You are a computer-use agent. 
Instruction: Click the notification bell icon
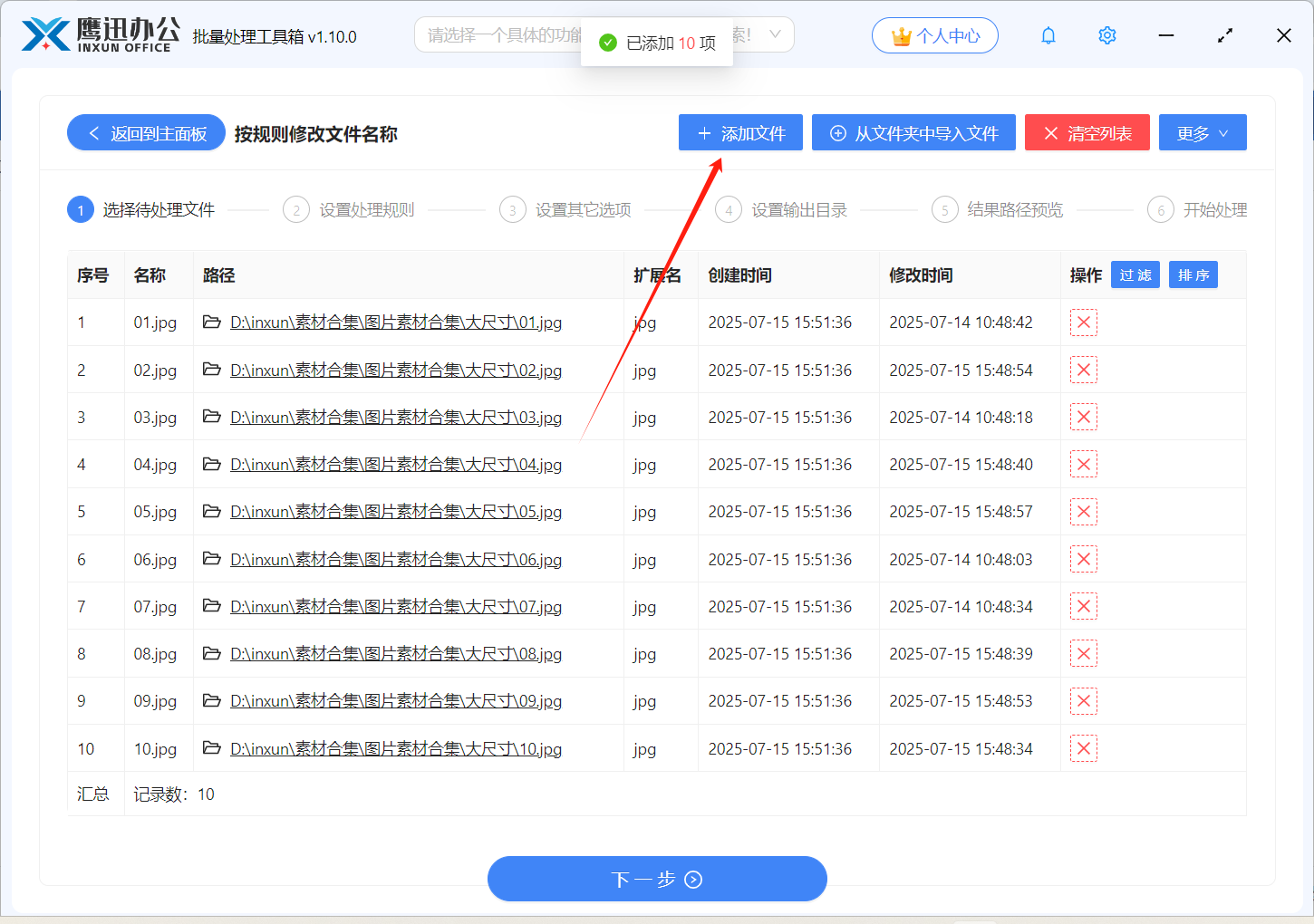(x=1048, y=35)
